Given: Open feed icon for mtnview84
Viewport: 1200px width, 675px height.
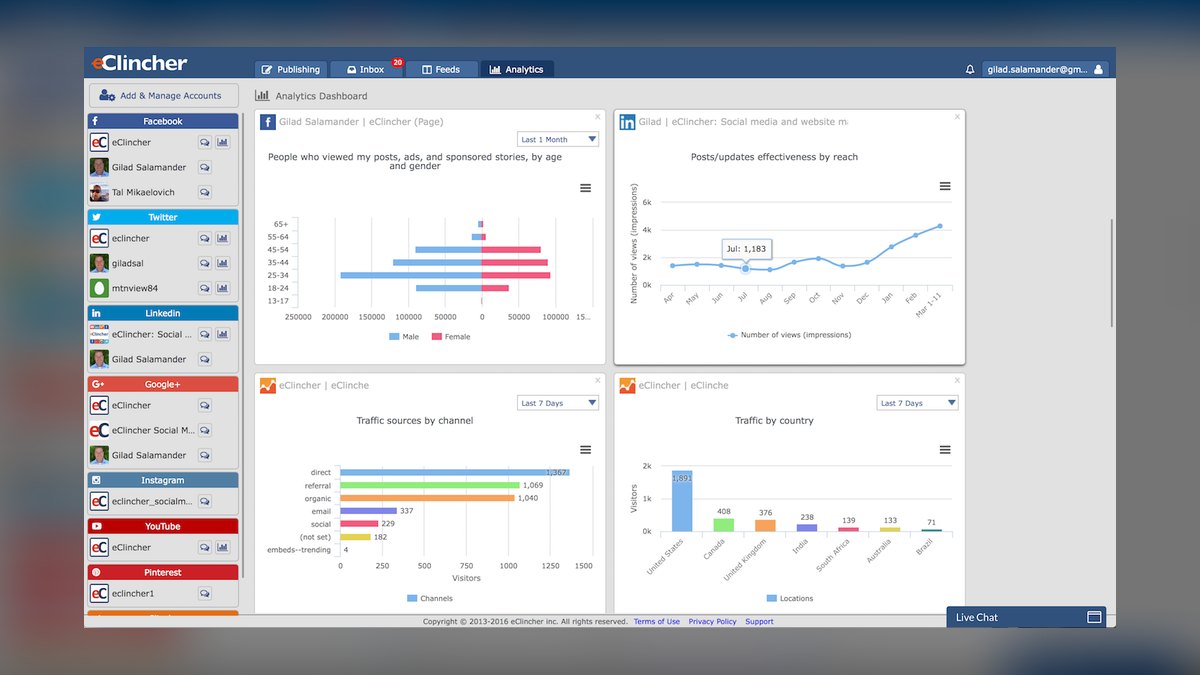Looking at the screenshot, I should (x=205, y=288).
